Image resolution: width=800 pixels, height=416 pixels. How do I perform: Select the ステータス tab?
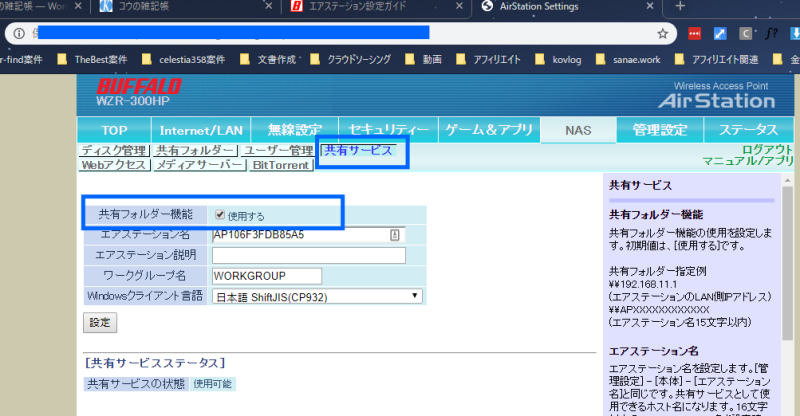747,130
